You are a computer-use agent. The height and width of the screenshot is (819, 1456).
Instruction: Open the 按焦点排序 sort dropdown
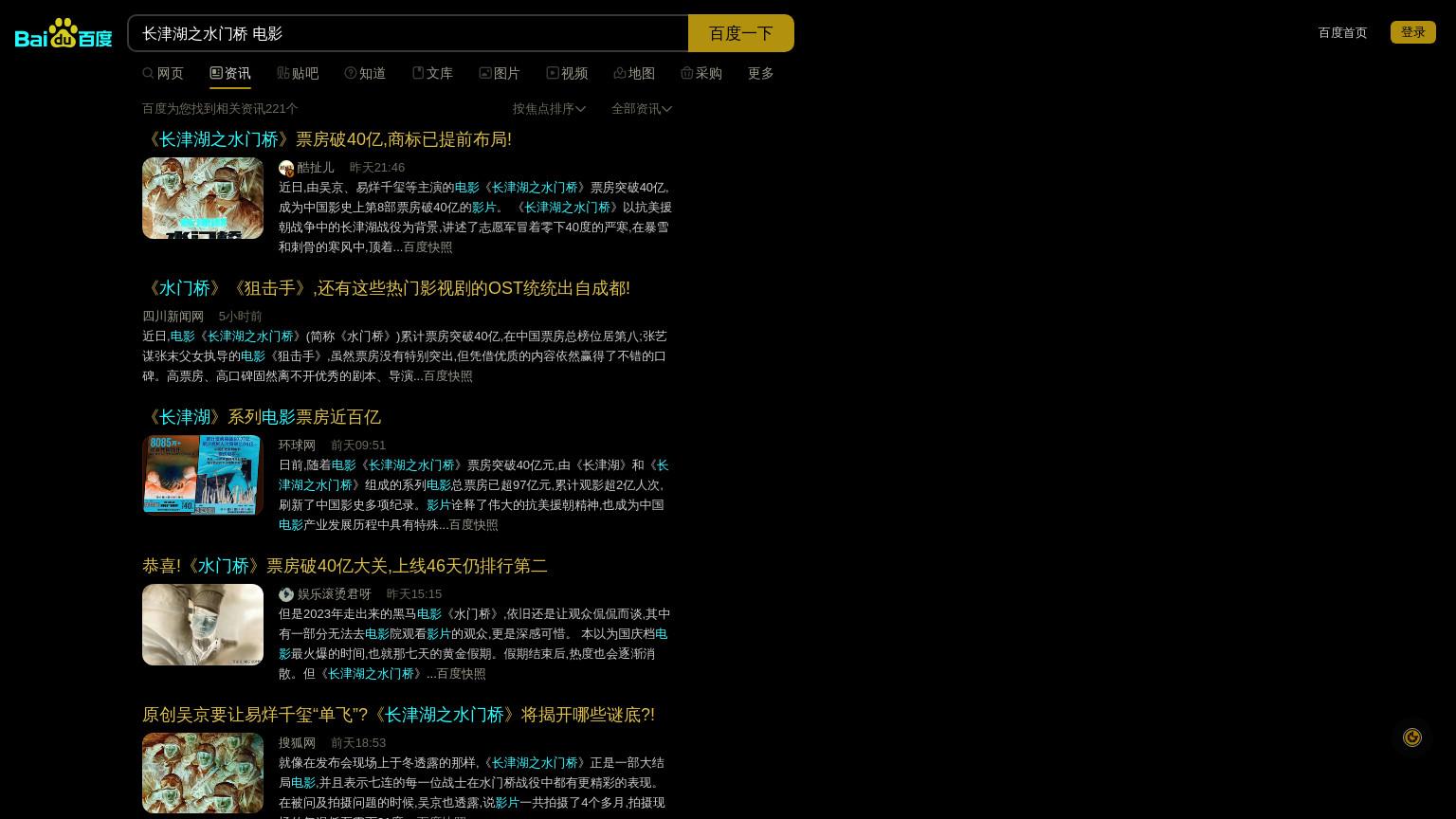click(549, 109)
